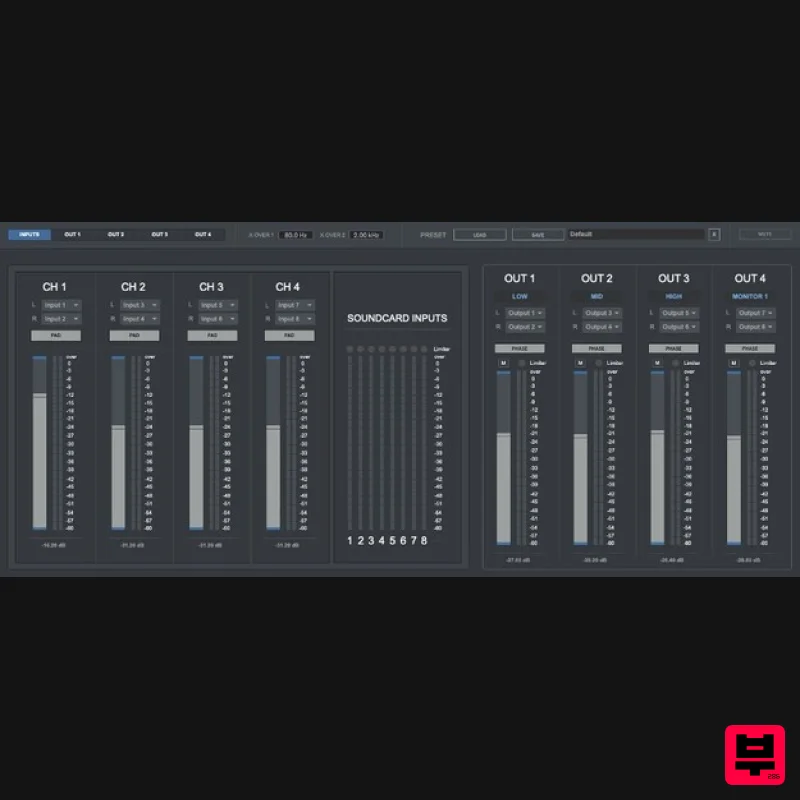Click the Limiter indicator on OUT 1
Viewport: 800px width, 800px height.
click(x=524, y=362)
